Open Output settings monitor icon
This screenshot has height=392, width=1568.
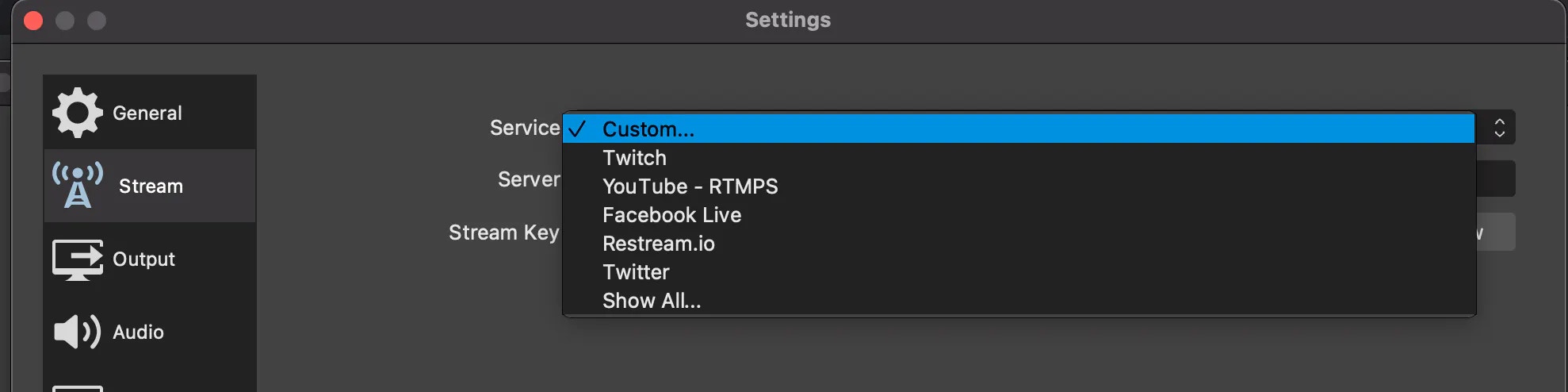tap(77, 259)
